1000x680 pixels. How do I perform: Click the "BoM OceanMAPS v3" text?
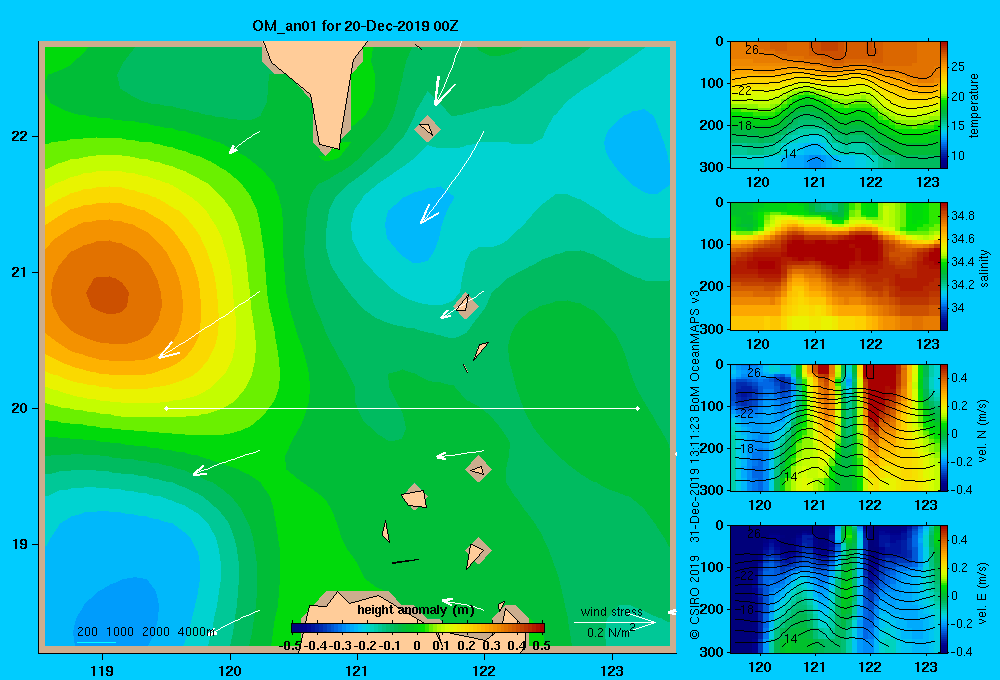pos(695,350)
